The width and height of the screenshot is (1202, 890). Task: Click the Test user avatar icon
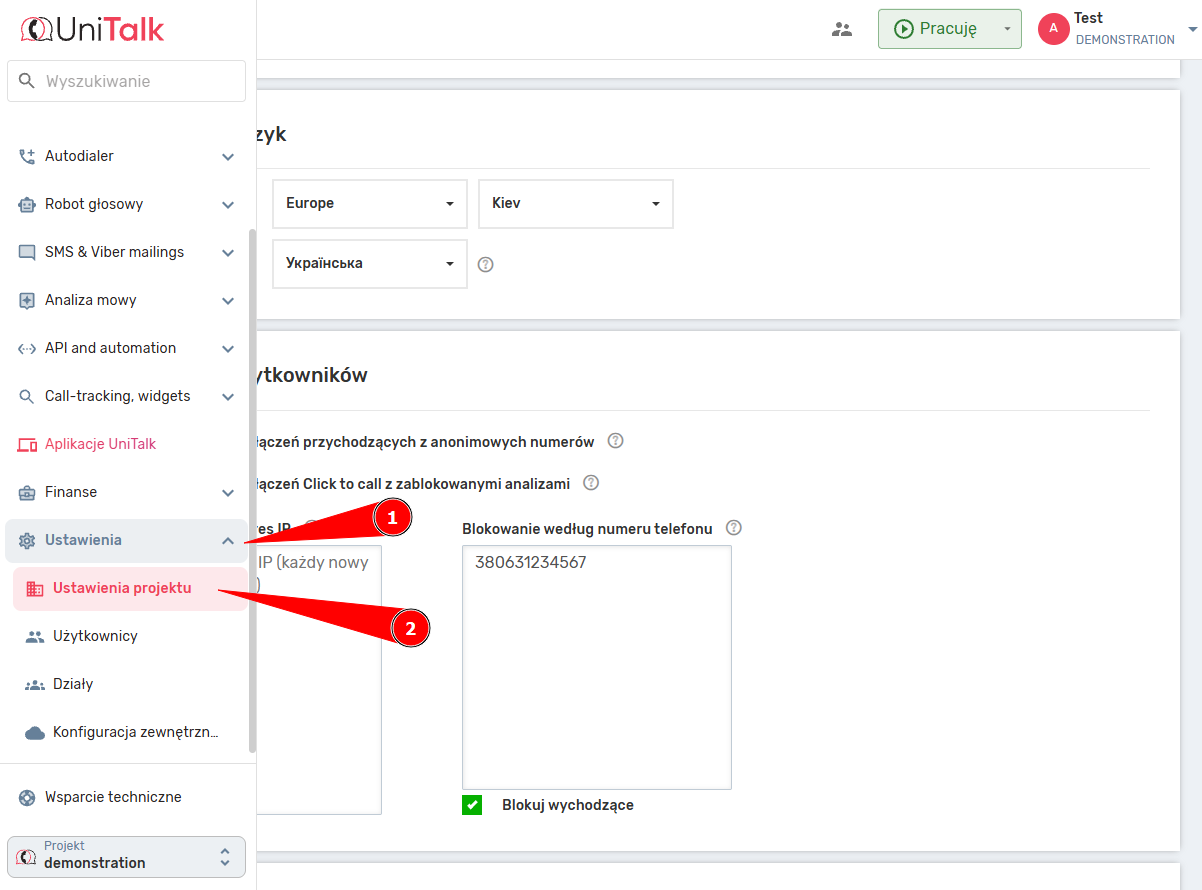[x=1053, y=29]
